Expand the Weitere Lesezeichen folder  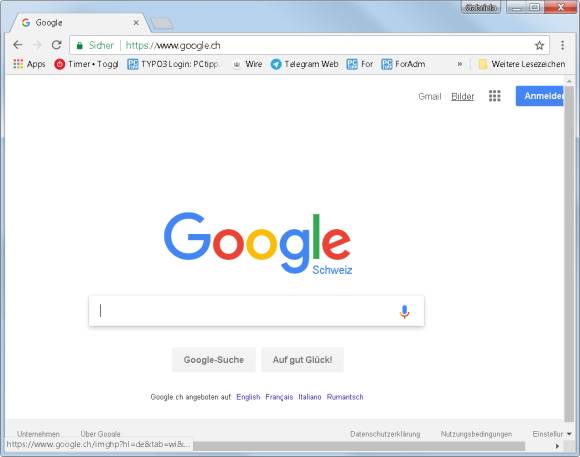tap(522, 64)
